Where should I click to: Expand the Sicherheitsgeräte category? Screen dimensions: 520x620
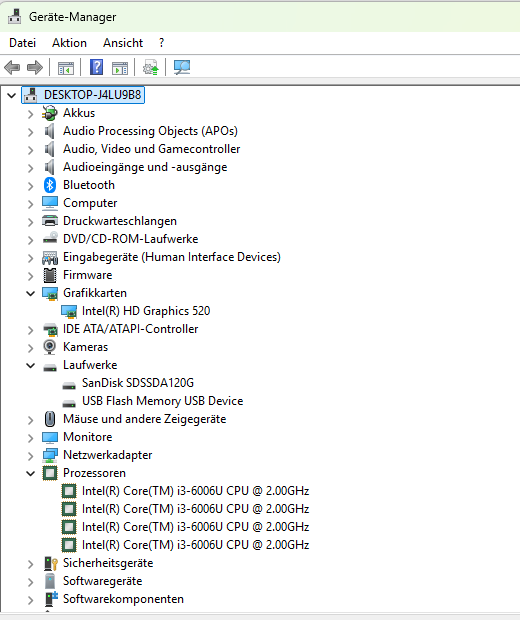tap(30, 564)
